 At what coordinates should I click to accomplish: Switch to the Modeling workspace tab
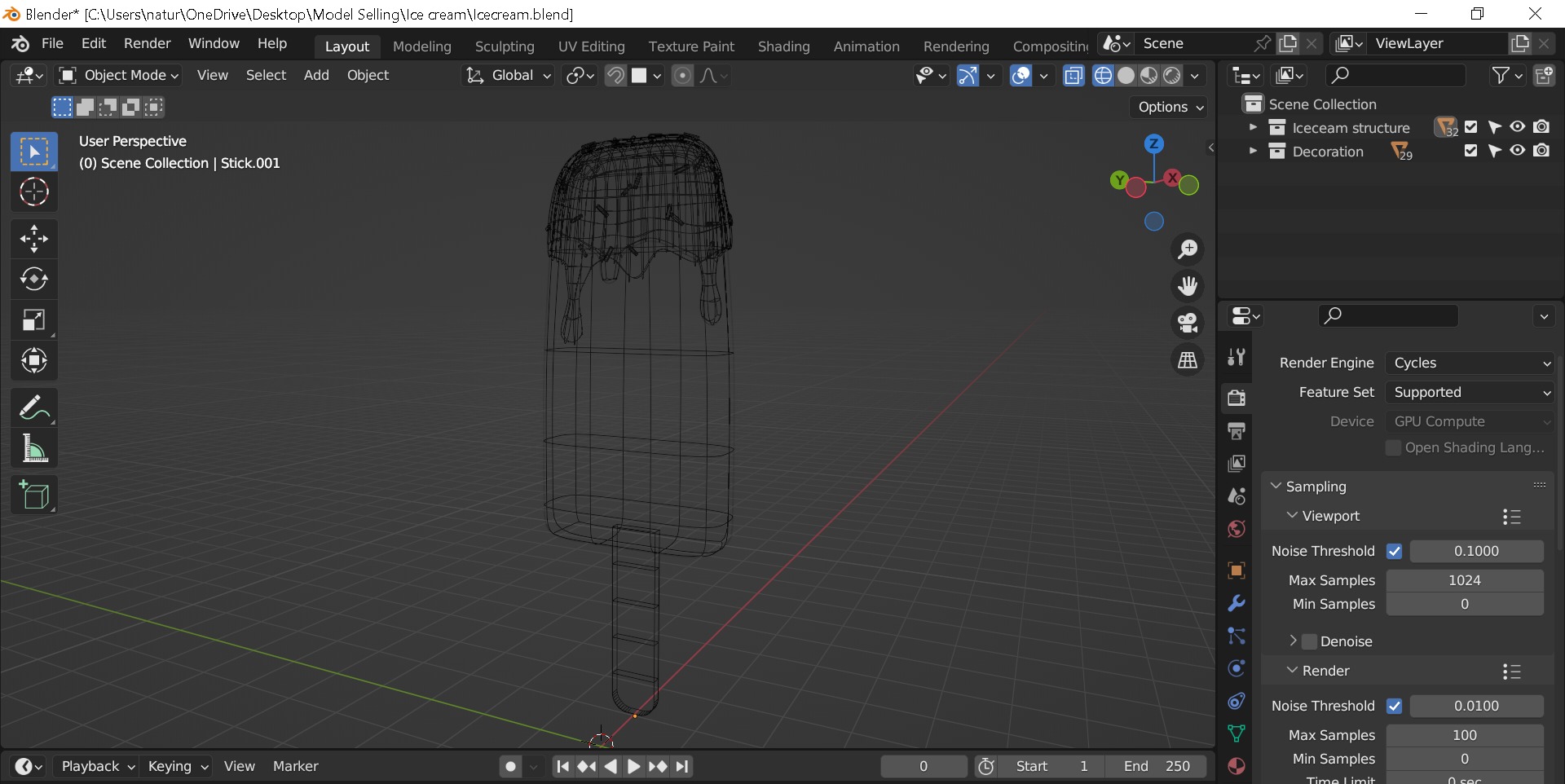pos(422,46)
